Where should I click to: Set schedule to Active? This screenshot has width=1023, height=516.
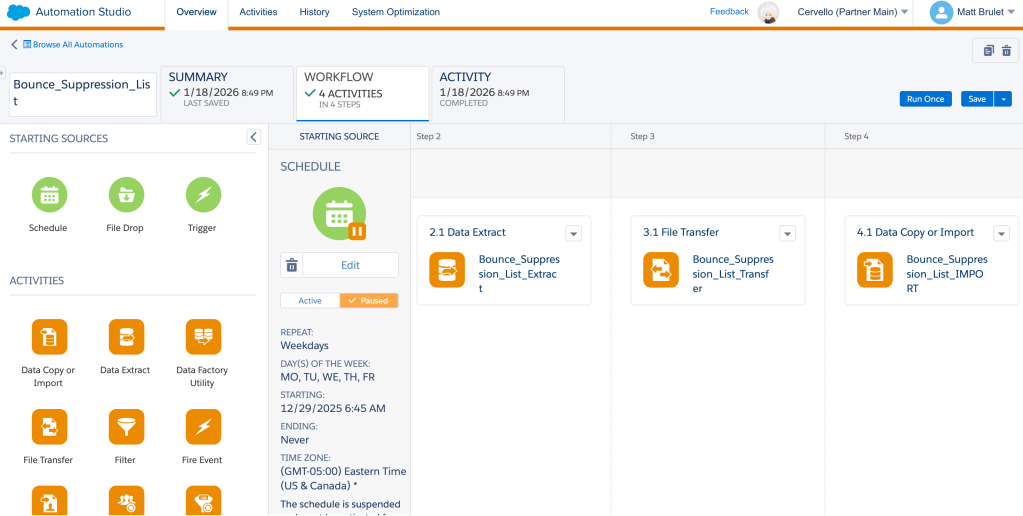click(310, 300)
